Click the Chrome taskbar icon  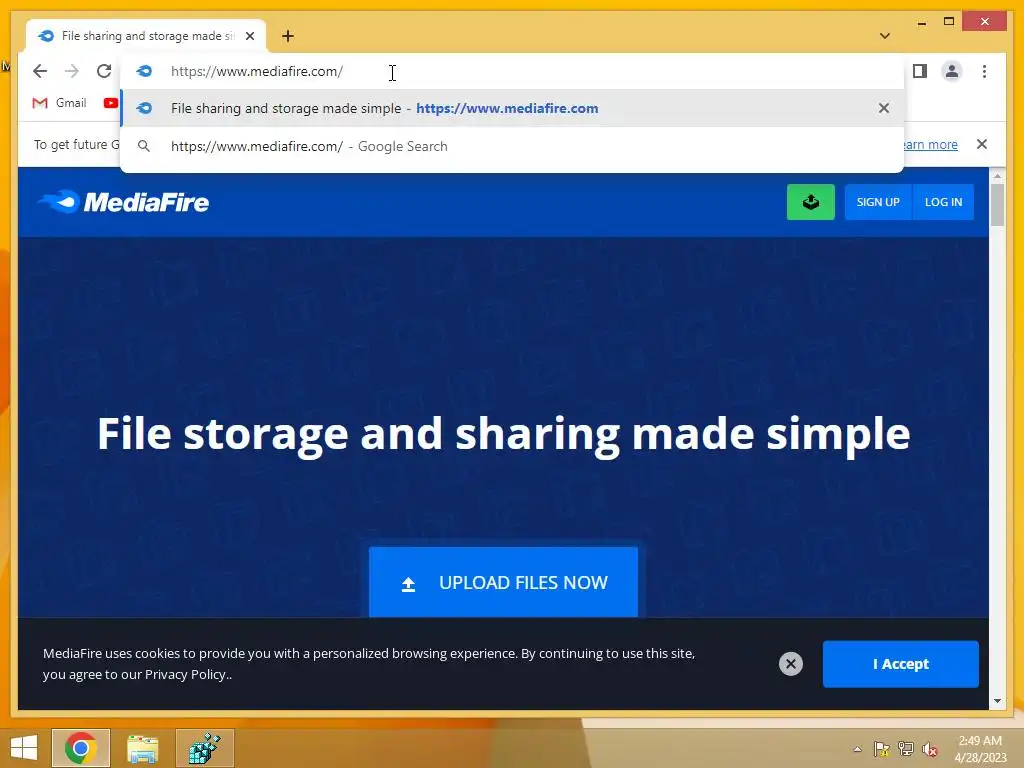pyautogui.click(x=81, y=748)
